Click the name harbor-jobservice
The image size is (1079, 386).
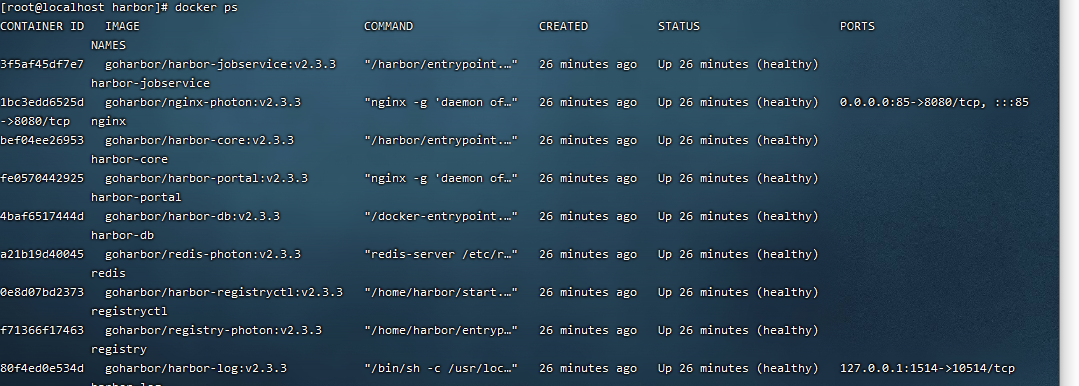pyautogui.click(x=151, y=83)
